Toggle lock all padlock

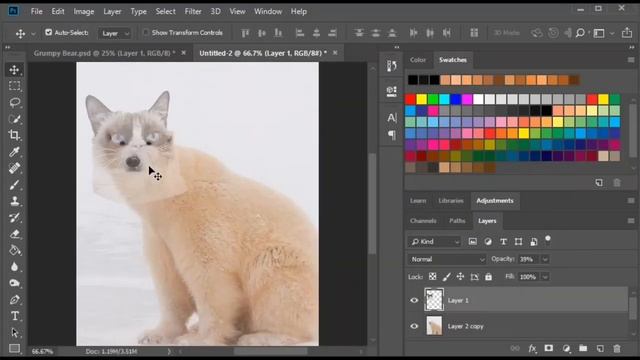[x=488, y=277]
